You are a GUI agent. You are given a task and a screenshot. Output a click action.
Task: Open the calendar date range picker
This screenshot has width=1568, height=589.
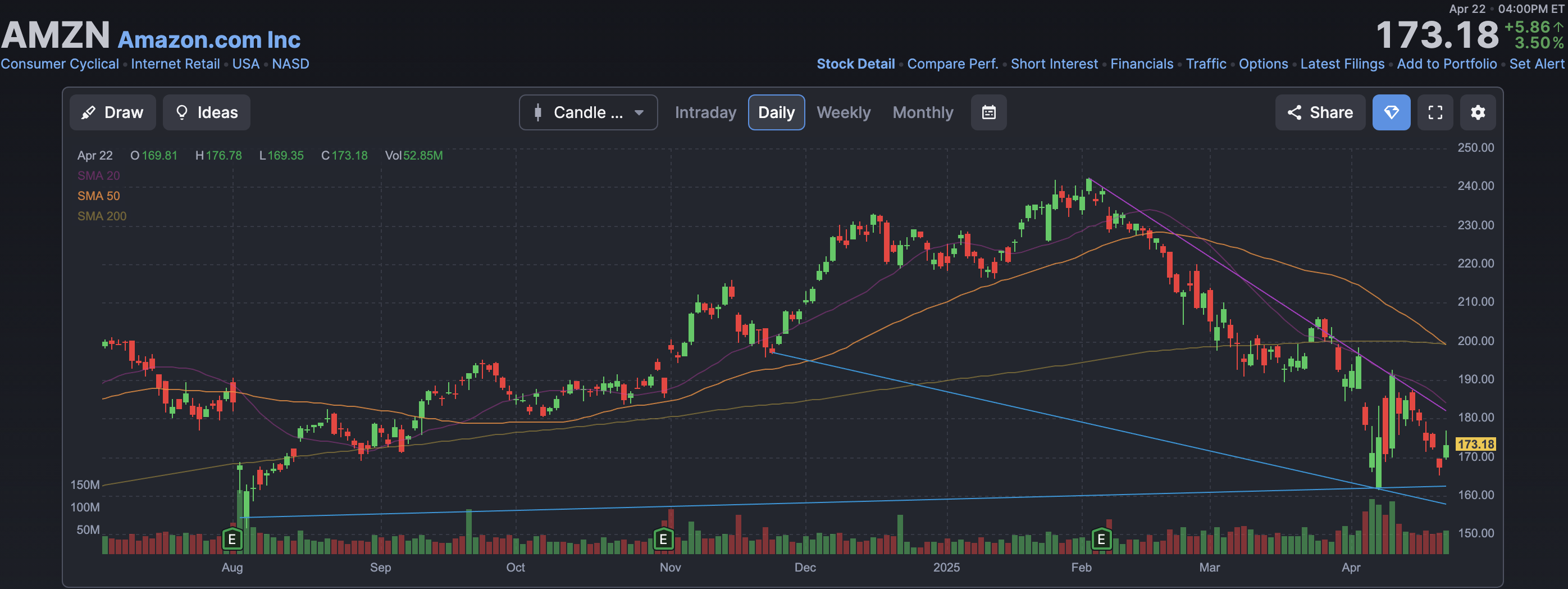pyautogui.click(x=988, y=112)
